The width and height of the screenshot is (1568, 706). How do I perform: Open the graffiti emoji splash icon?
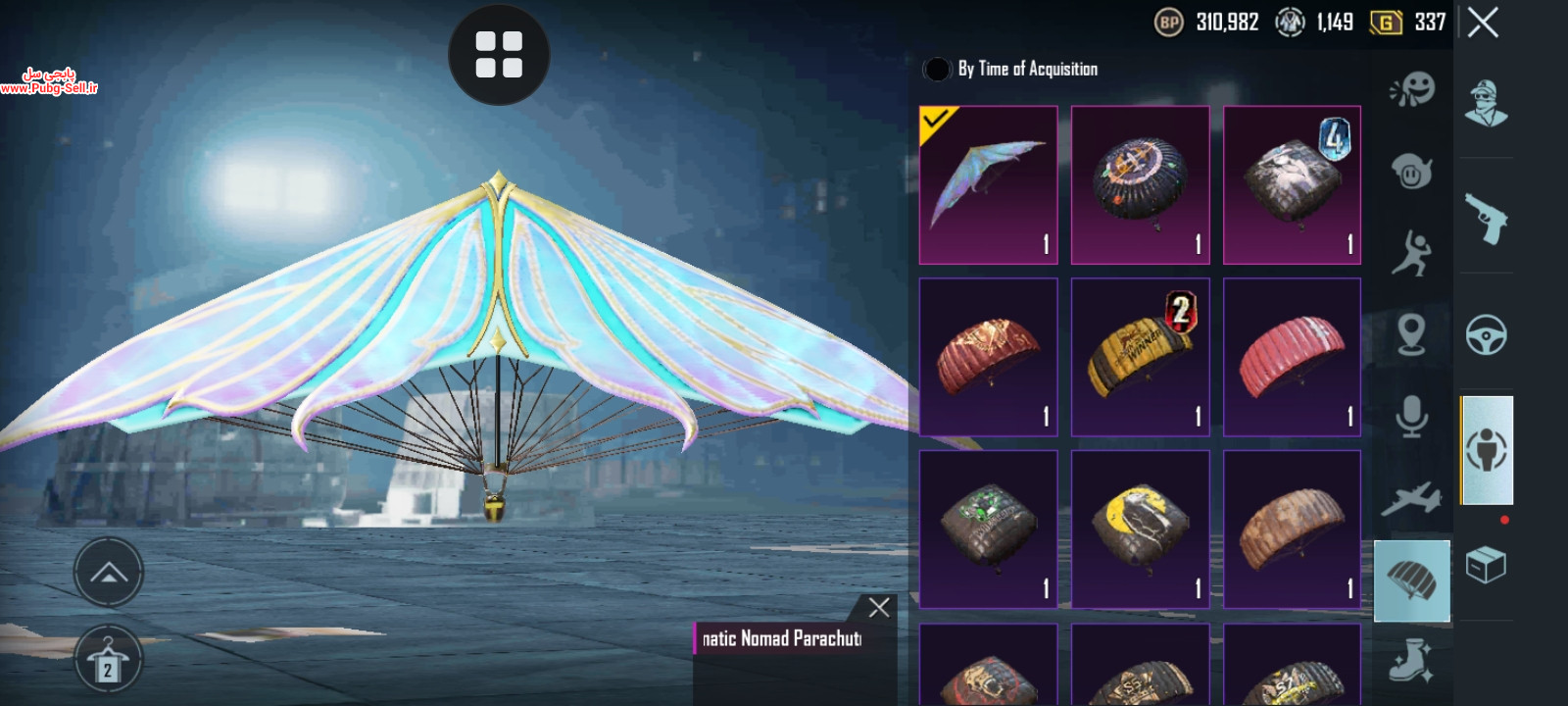[x=1412, y=90]
